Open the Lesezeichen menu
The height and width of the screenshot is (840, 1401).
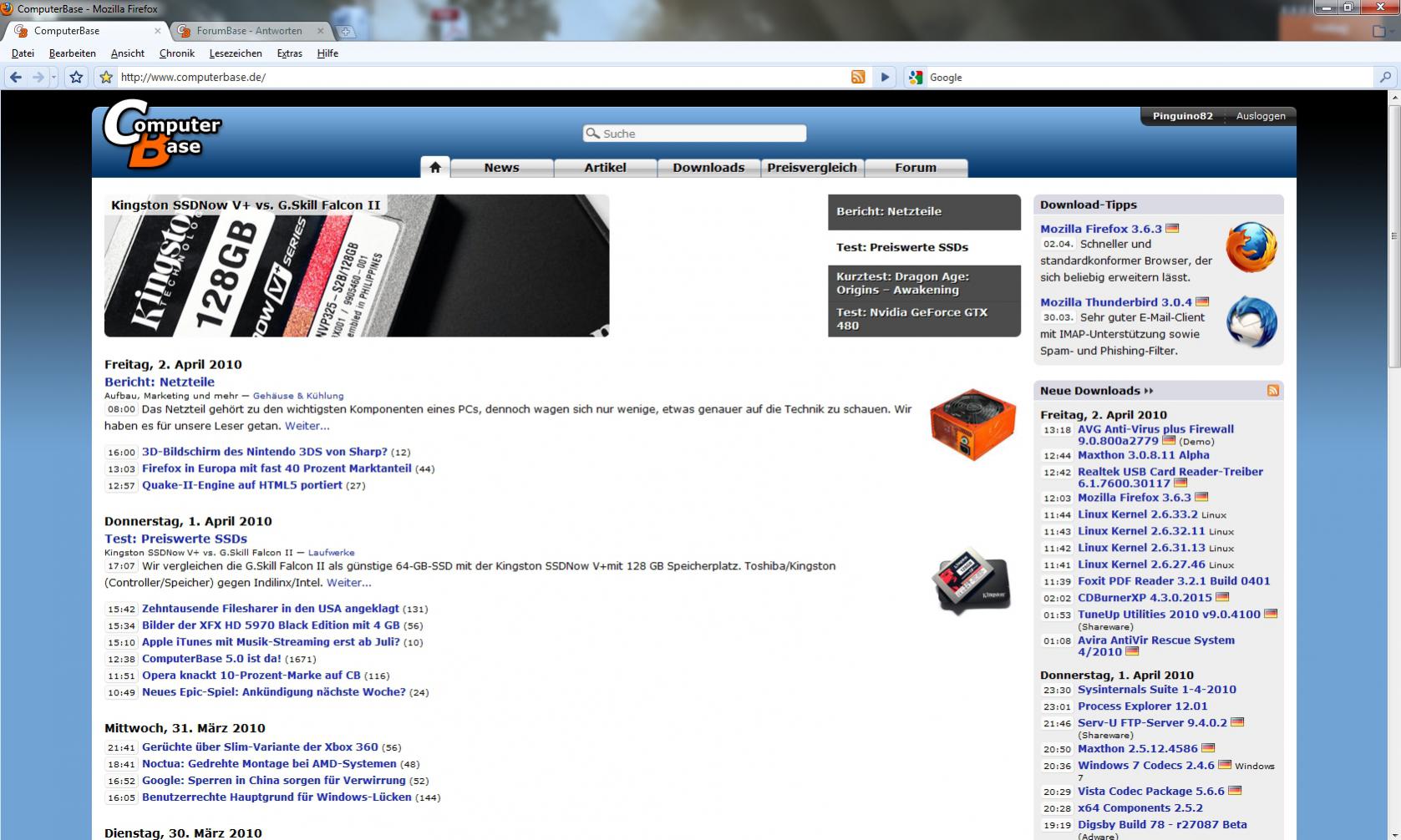click(x=236, y=53)
